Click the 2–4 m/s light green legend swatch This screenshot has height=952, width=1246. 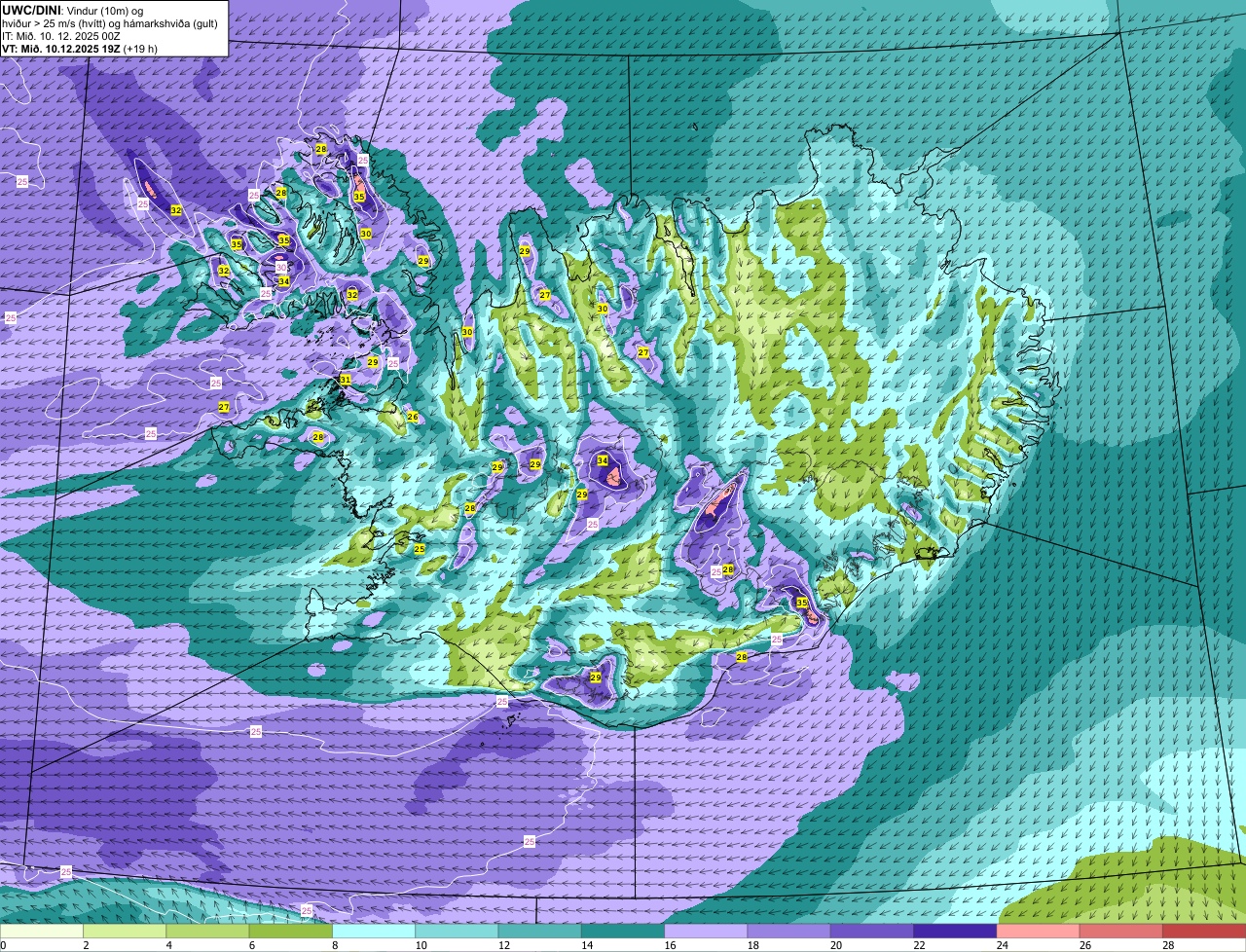[125, 931]
